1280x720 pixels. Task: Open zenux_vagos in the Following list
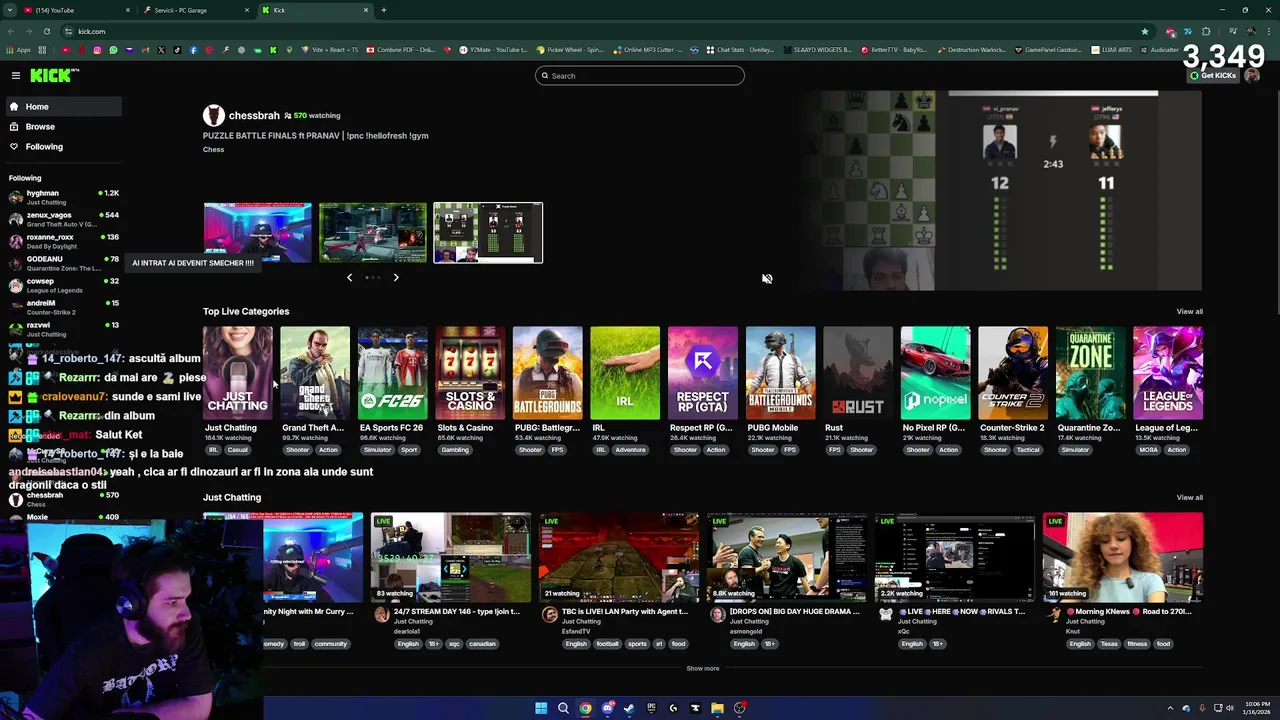coord(62,219)
